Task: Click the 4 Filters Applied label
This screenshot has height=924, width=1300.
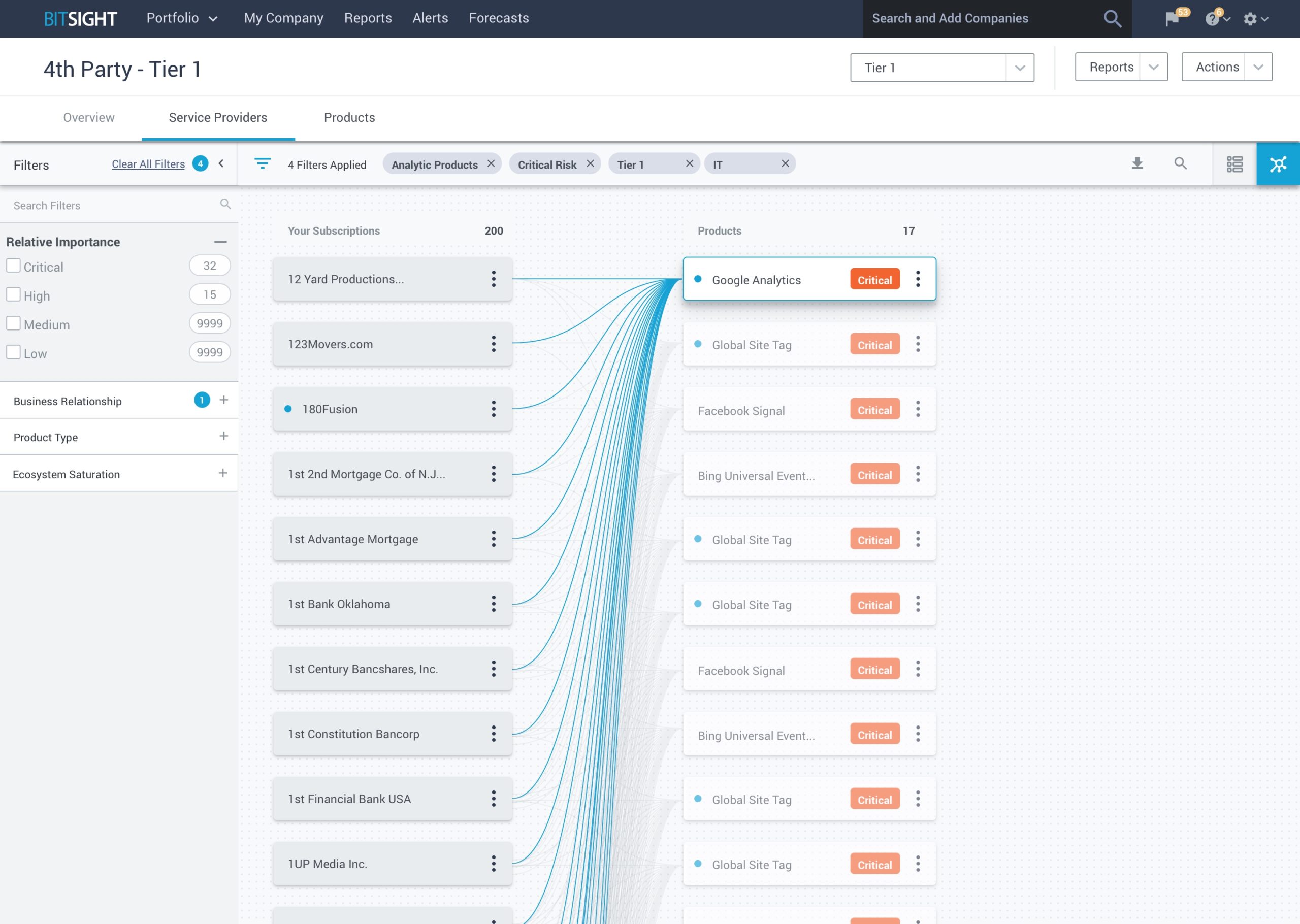Action: [x=327, y=164]
